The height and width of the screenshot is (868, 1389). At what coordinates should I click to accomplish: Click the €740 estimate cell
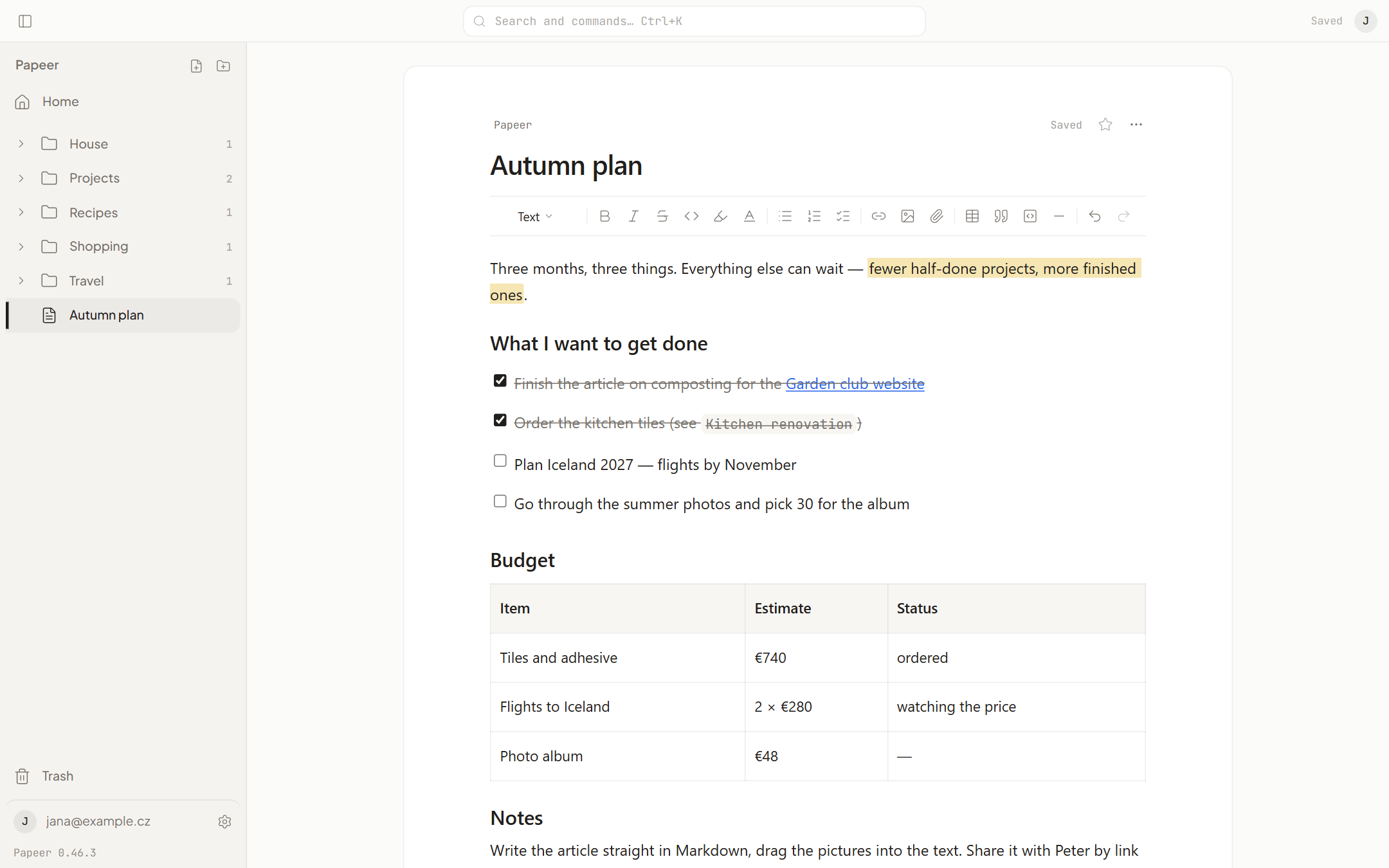(x=816, y=658)
